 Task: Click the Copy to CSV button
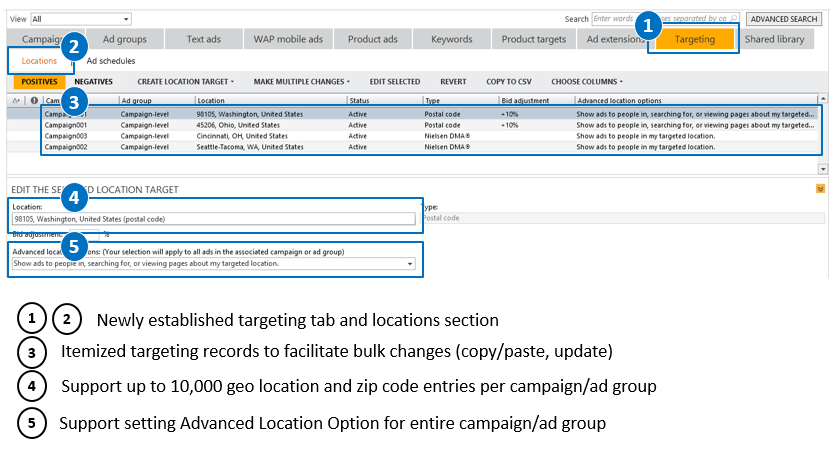point(509,81)
